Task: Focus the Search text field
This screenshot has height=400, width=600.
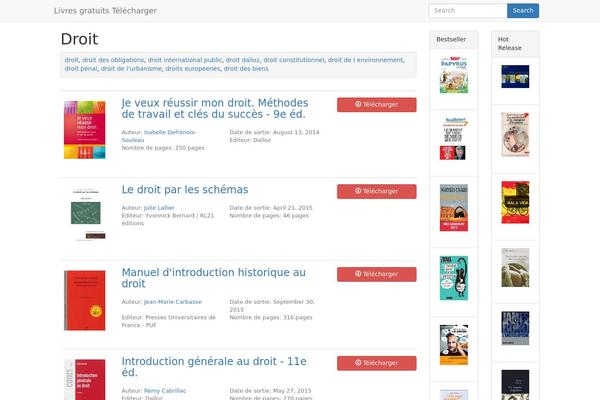Action: [468, 11]
